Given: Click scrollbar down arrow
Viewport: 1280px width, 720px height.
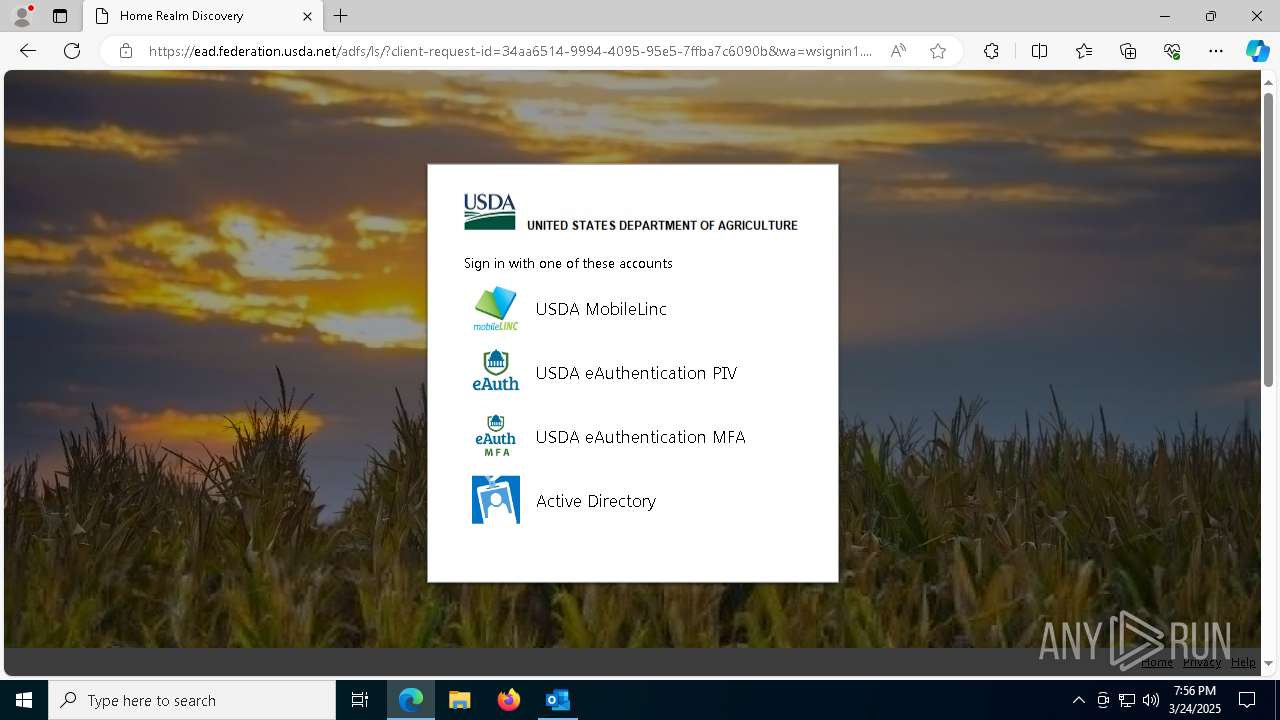Looking at the screenshot, I should pos(1268,663).
